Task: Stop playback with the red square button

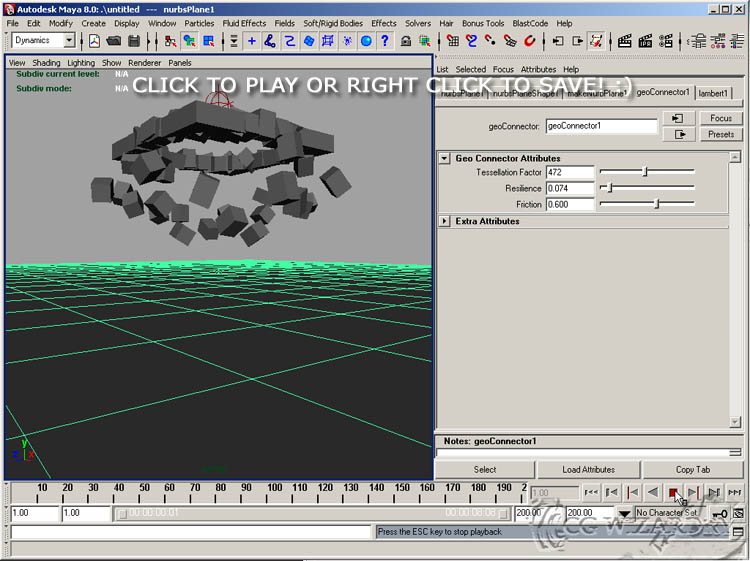Action: coord(673,493)
